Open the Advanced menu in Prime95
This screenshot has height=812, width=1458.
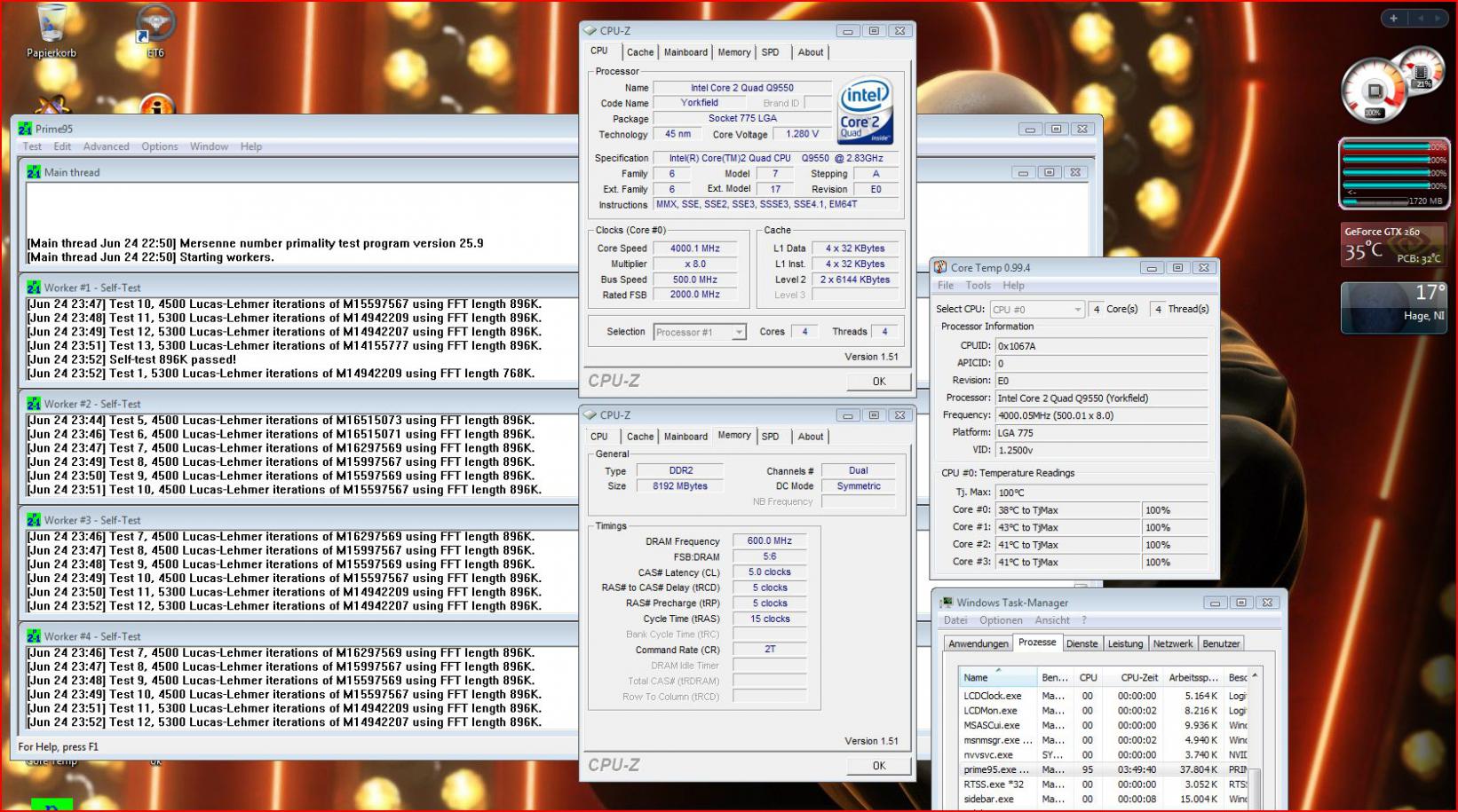click(106, 146)
